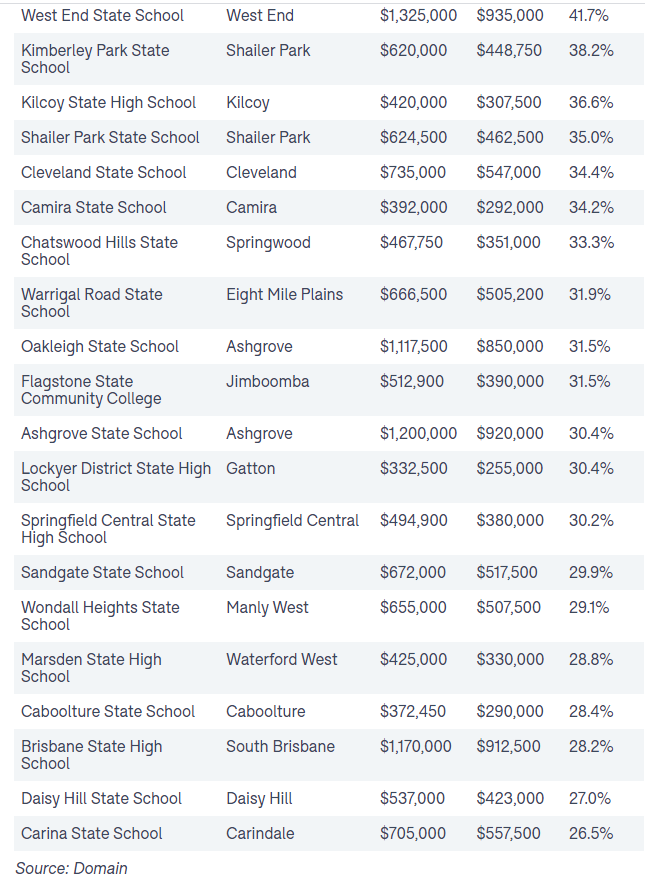The width and height of the screenshot is (645, 881).
Task: Click the $1,200,000 Ashgrove price
Action: click(419, 434)
